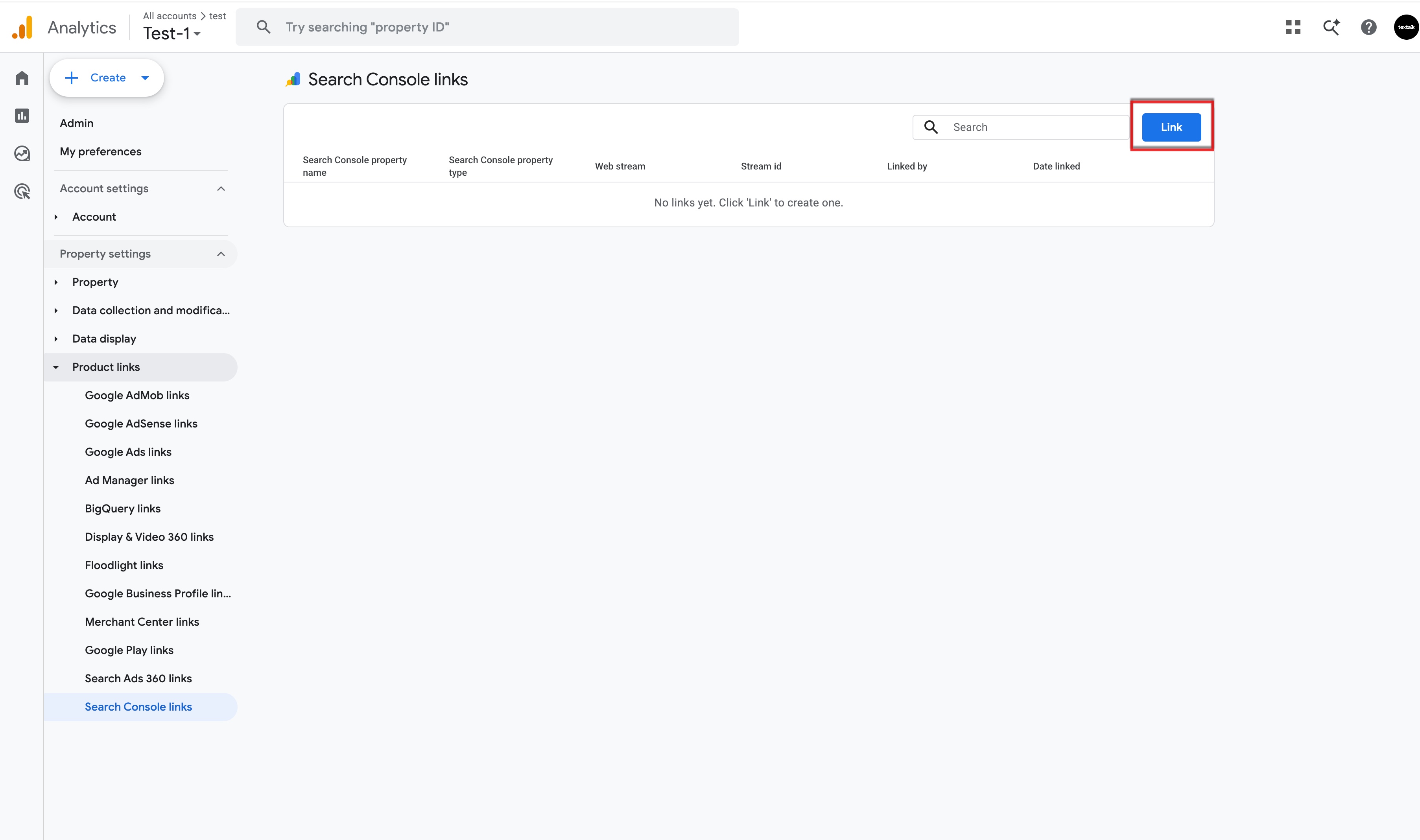This screenshot has height=840, width=1420.
Task: Open My preferences
Action: (x=101, y=151)
